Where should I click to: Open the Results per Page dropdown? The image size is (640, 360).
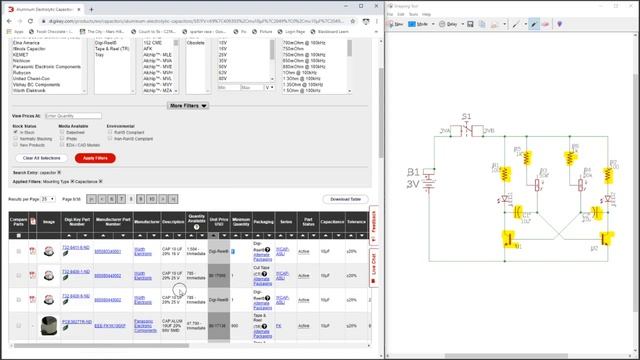tap(48, 199)
